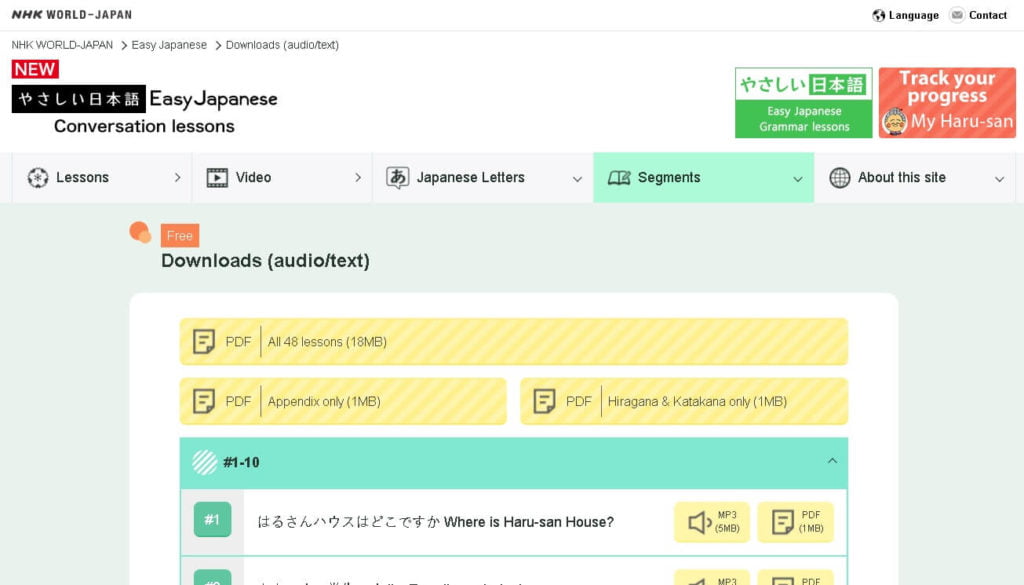Screen dimensions: 1024x585
Task: Open the Lessons menu arrow
Action: [177, 178]
